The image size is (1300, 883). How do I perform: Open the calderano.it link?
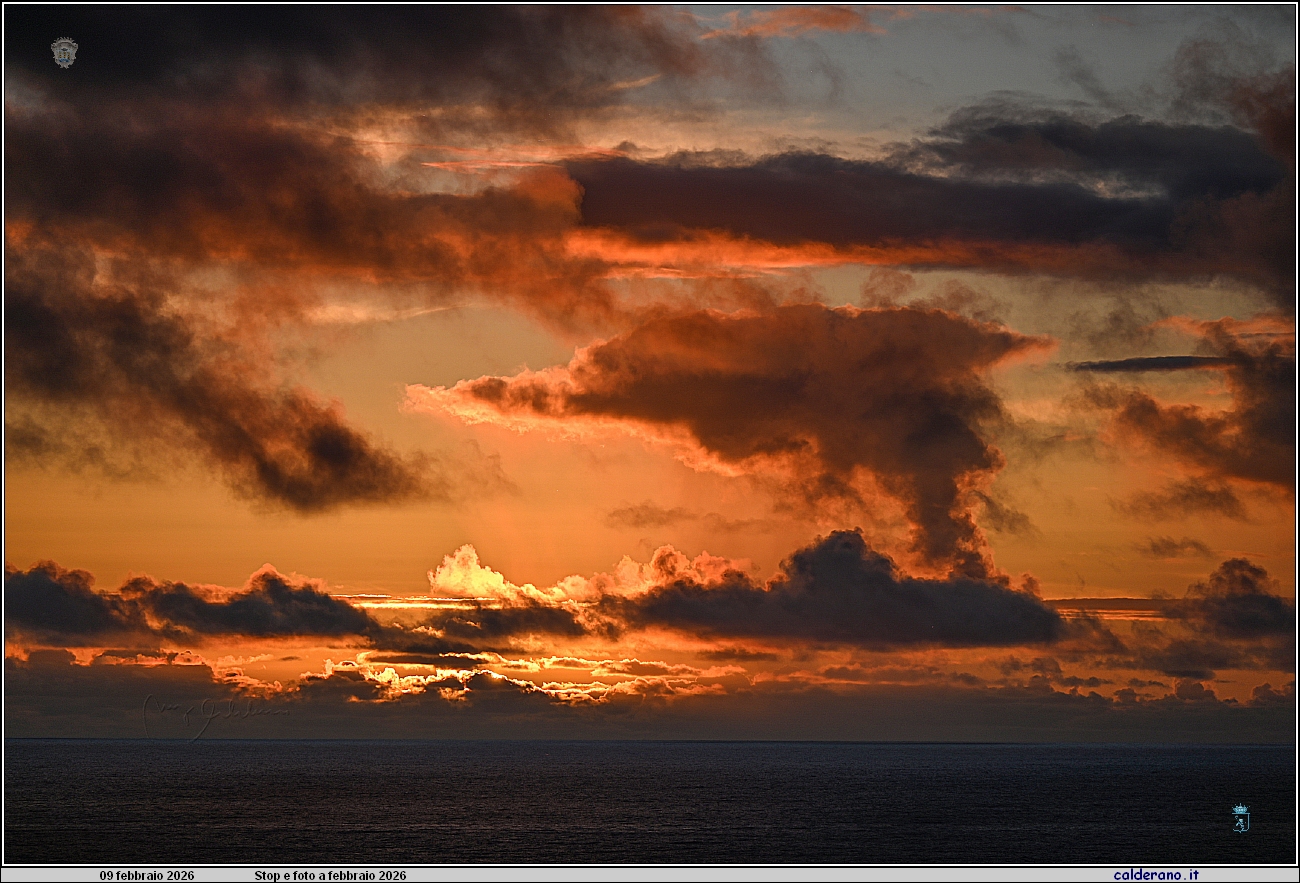(x=1155, y=875)
